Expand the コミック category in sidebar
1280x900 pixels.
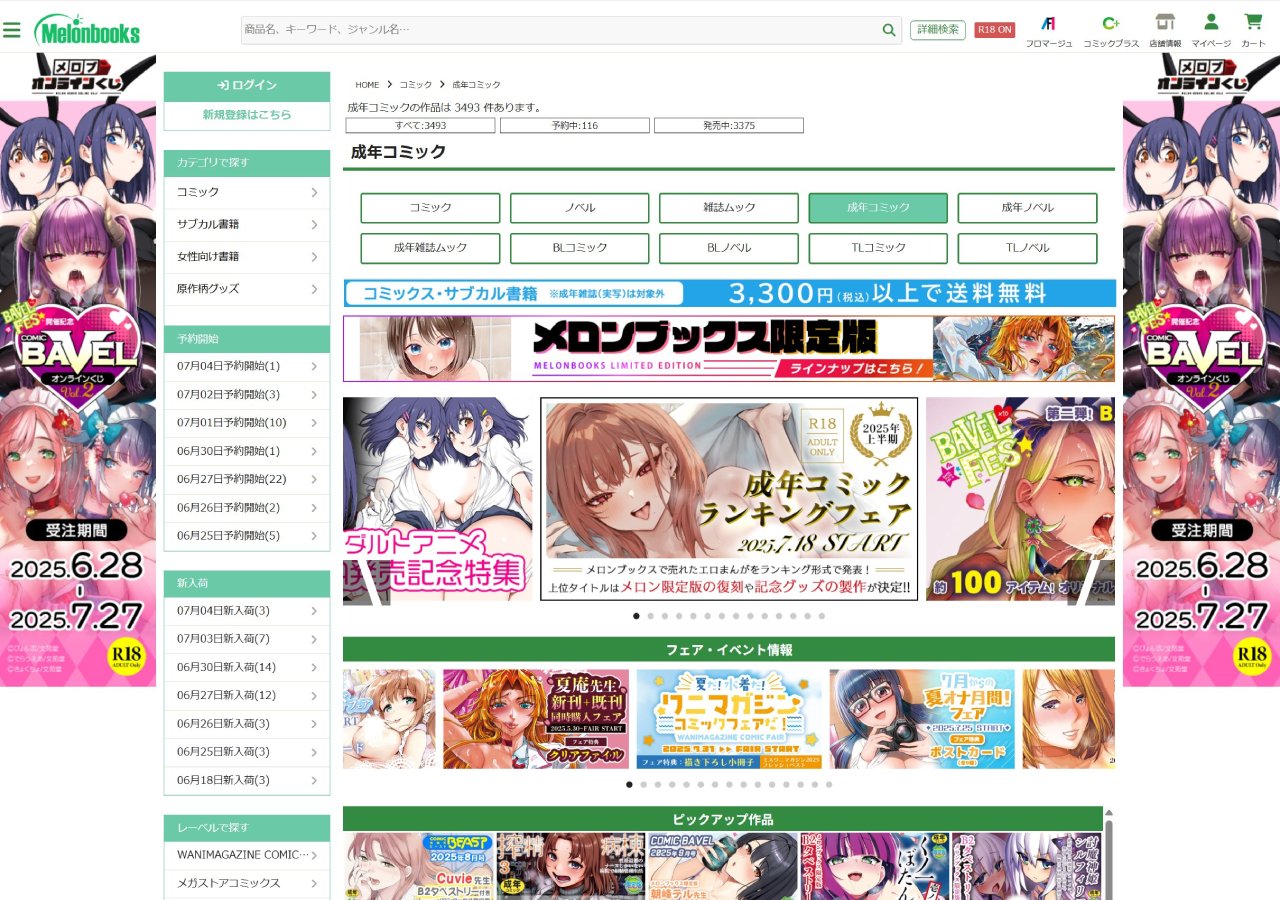pos(247,192)
